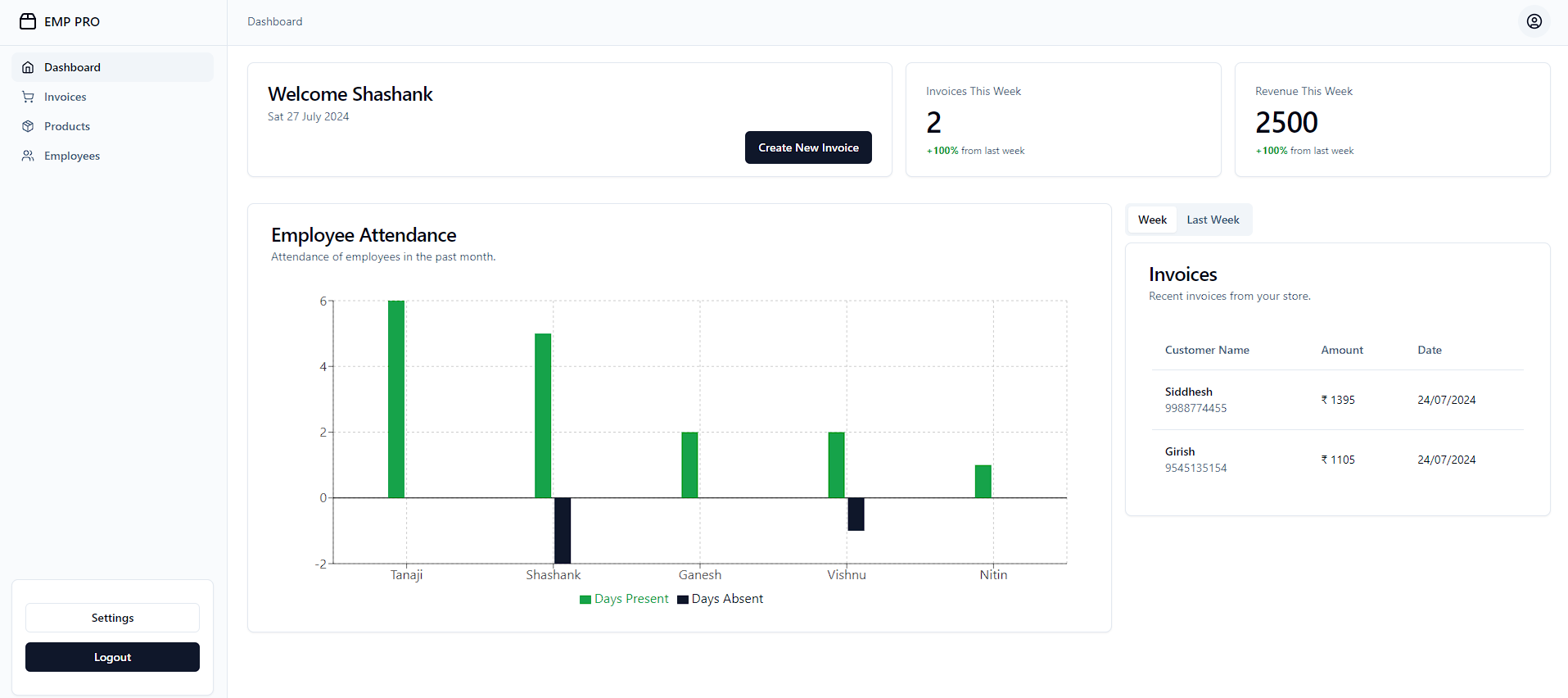Open the Products menu item

click(x=67, y=126)
